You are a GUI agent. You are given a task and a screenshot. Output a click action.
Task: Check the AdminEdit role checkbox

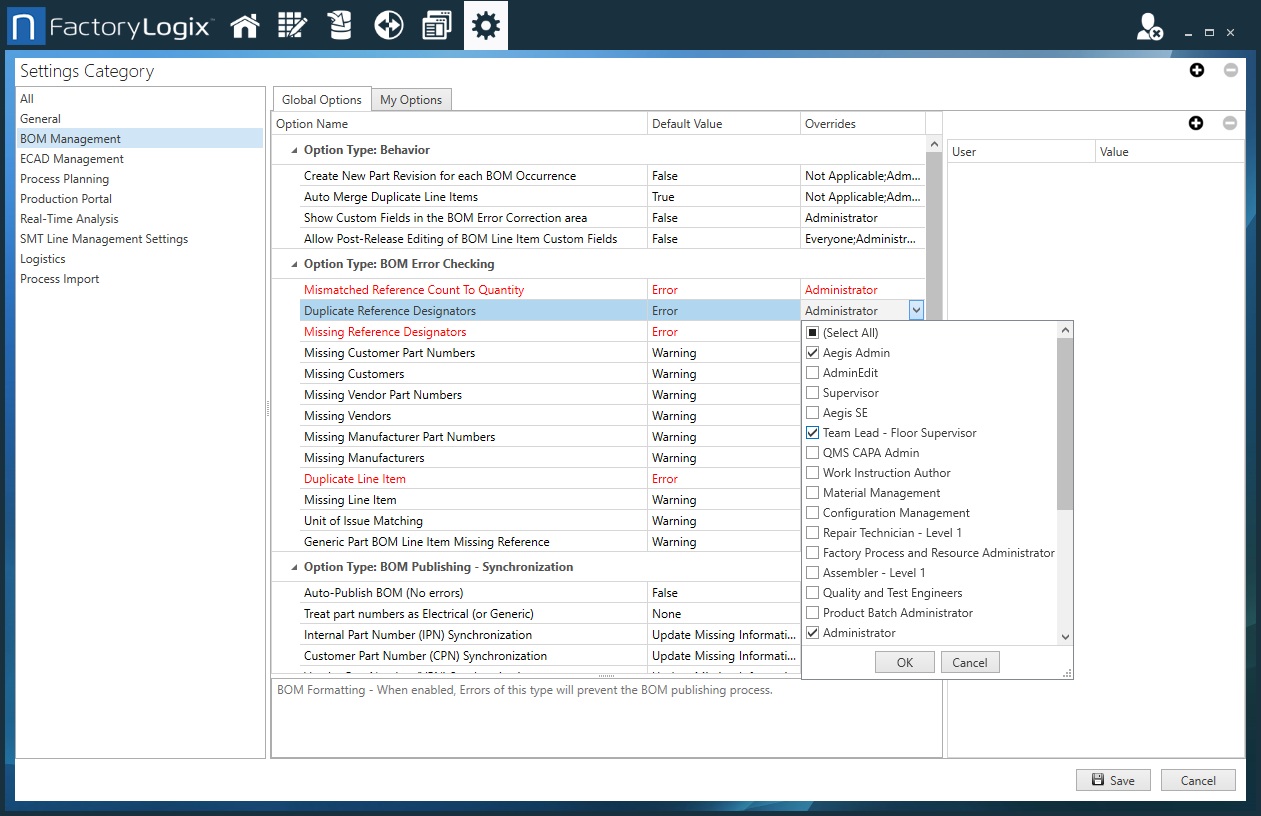(814, 372)
